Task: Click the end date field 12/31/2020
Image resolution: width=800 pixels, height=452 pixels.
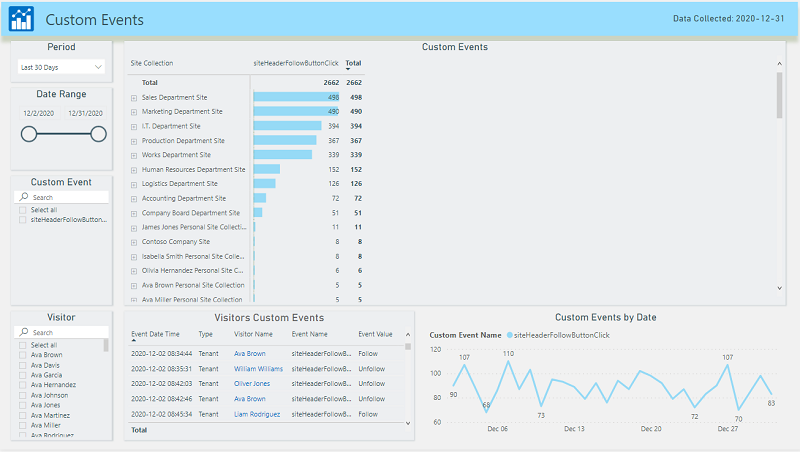Action: [x=85, y=113]
